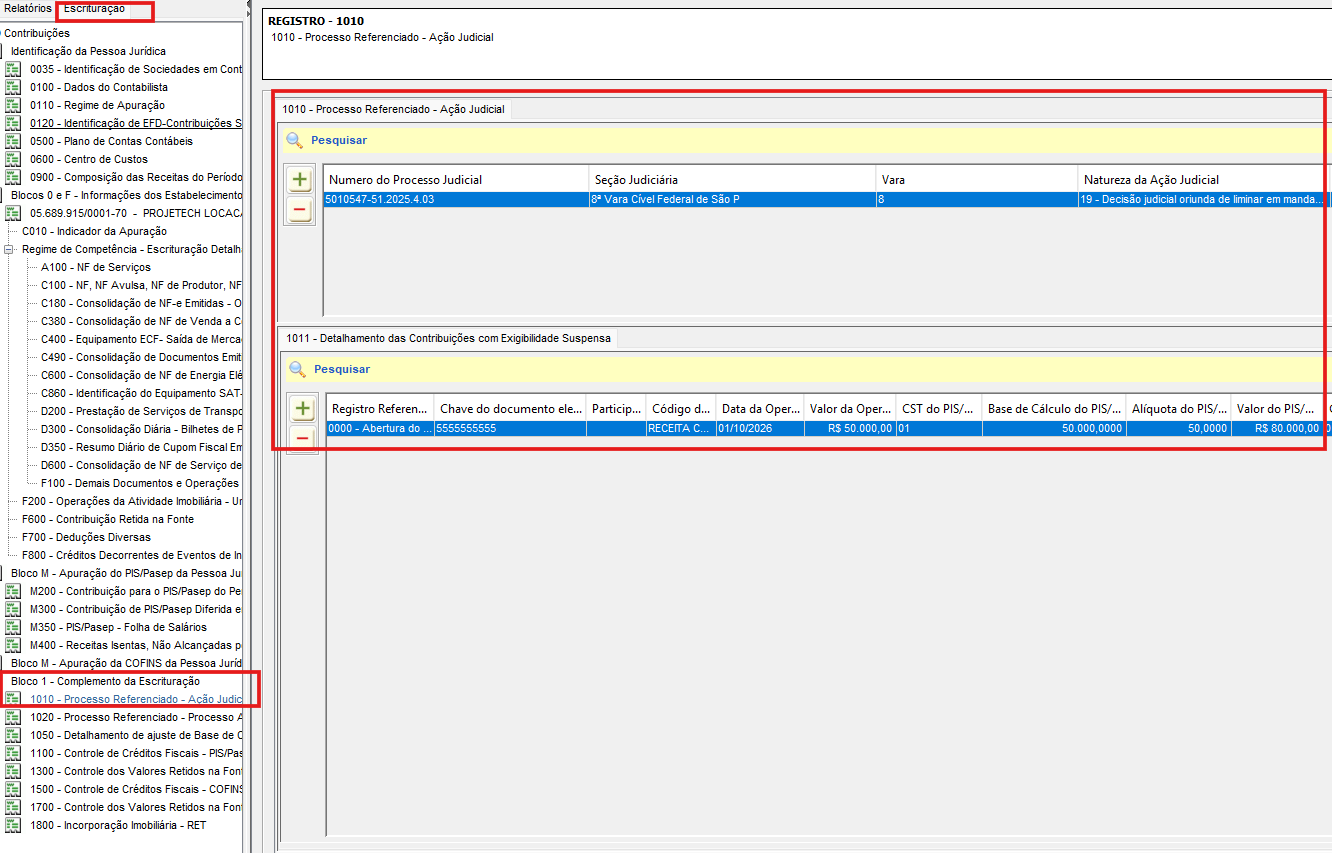Select the 1010 - Processo Referenciado - Ação Judicial tab

coord(394,109)
